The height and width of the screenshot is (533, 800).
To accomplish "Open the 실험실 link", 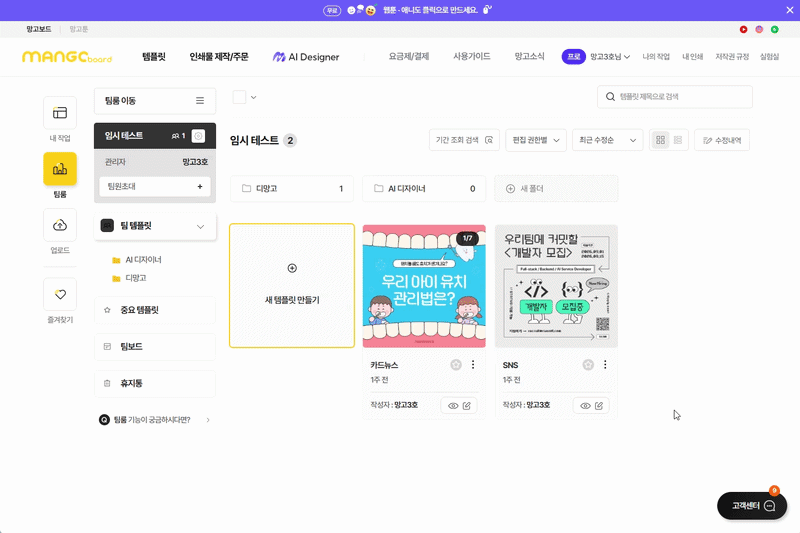I will [x=769, y=57].
